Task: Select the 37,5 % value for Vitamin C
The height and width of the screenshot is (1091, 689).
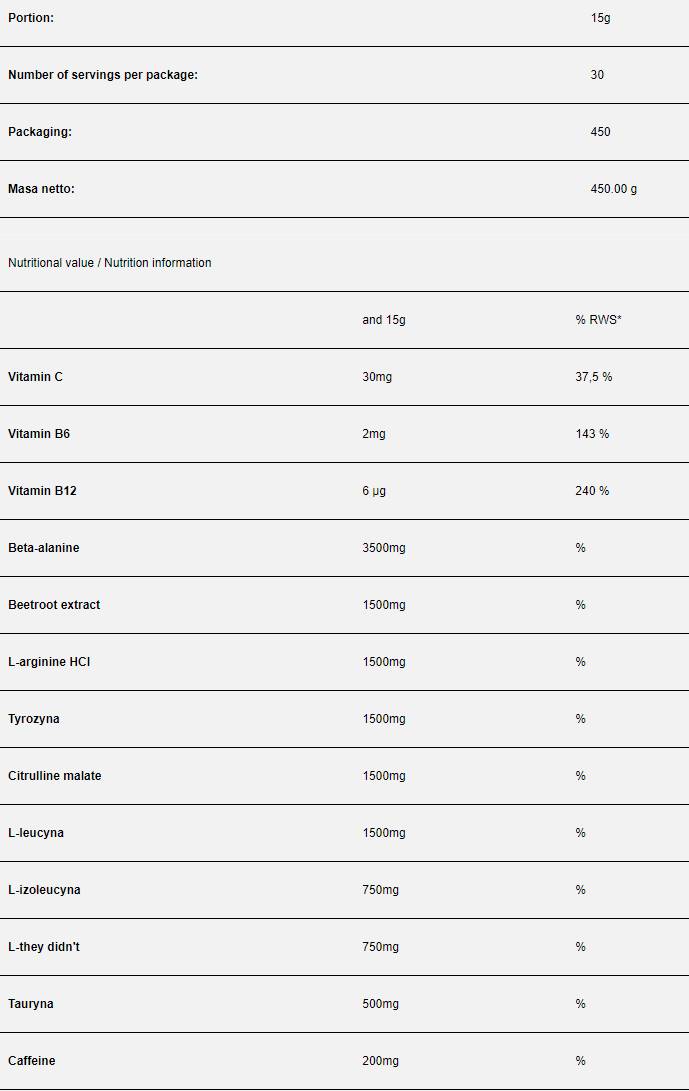Action: point(593,377)
